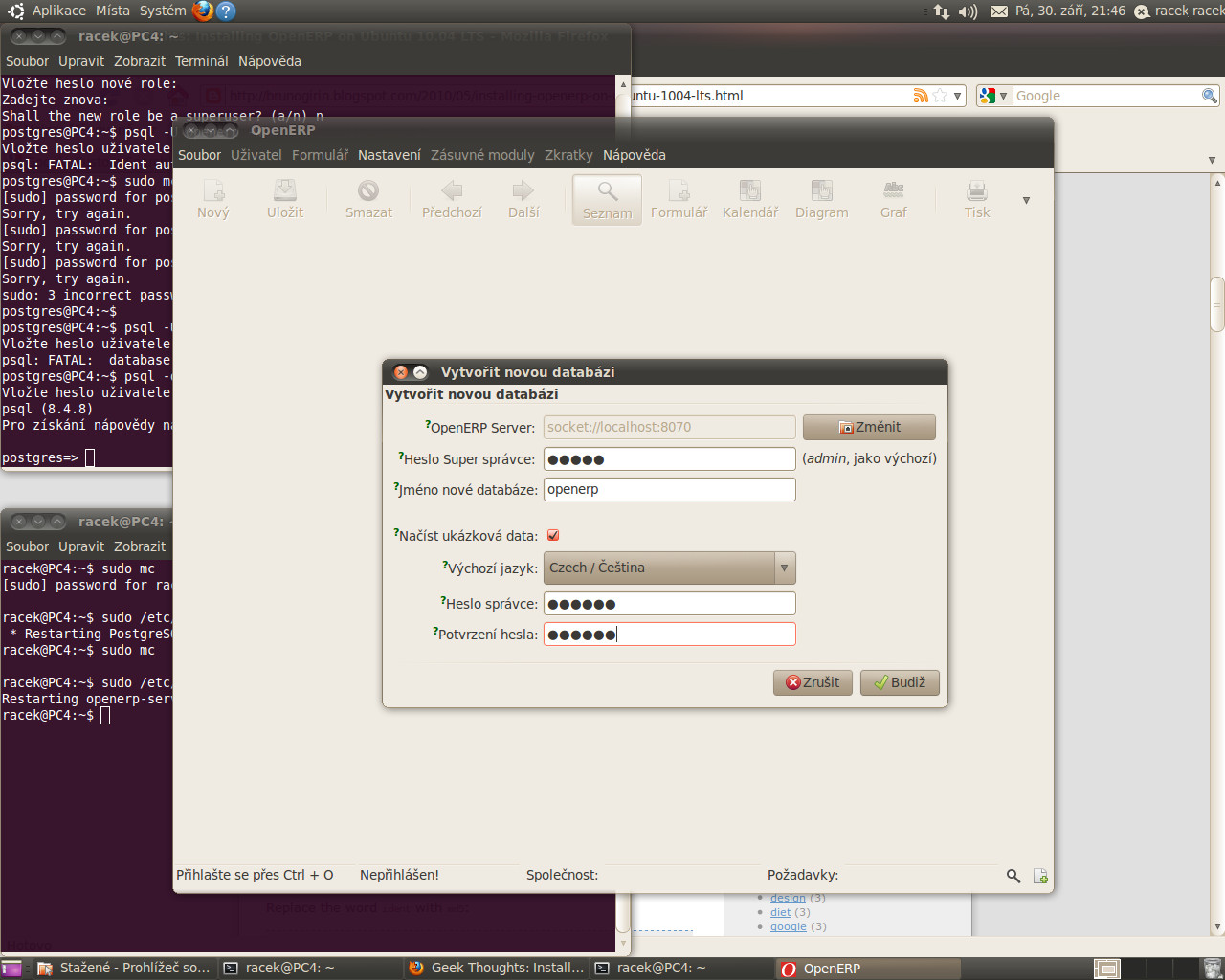Click the Nový toolbar icon in OpenERP

pos(213,200)
